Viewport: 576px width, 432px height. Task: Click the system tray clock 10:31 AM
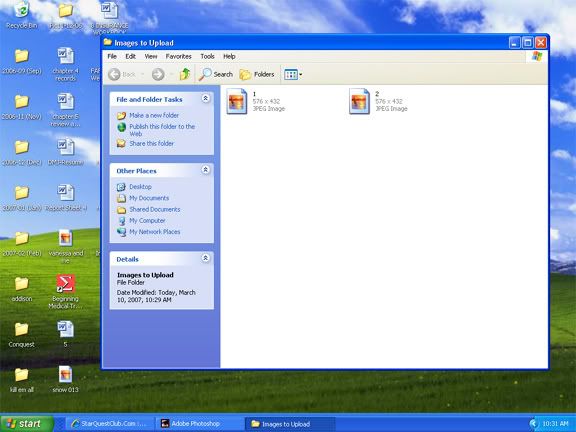[x=555, y=424]
